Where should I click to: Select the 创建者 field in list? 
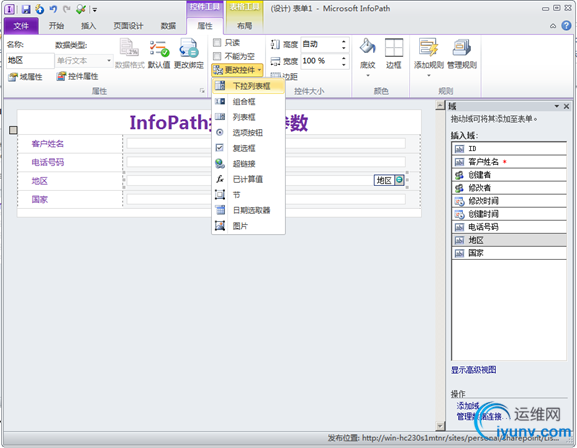click(509, 175)
